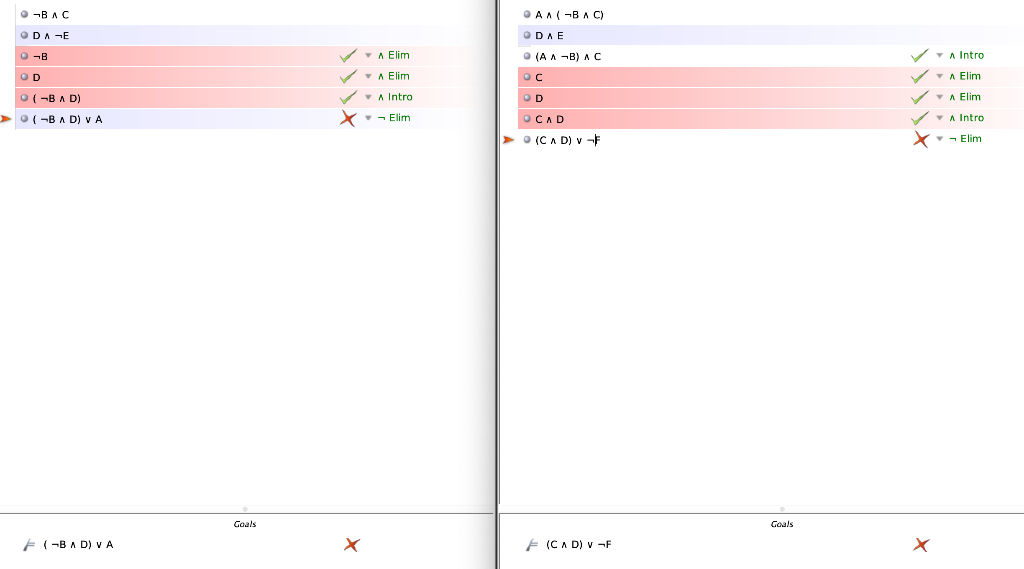
Task: Open rule dropdown arrow for (¬B ∧ D) ∨ A step
Action: point(368,118)
